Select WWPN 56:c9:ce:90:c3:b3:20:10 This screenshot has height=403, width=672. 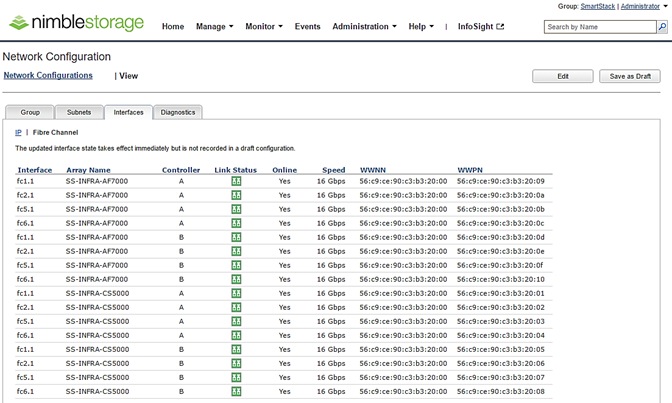pyautogui.click(x=501, y=280)
